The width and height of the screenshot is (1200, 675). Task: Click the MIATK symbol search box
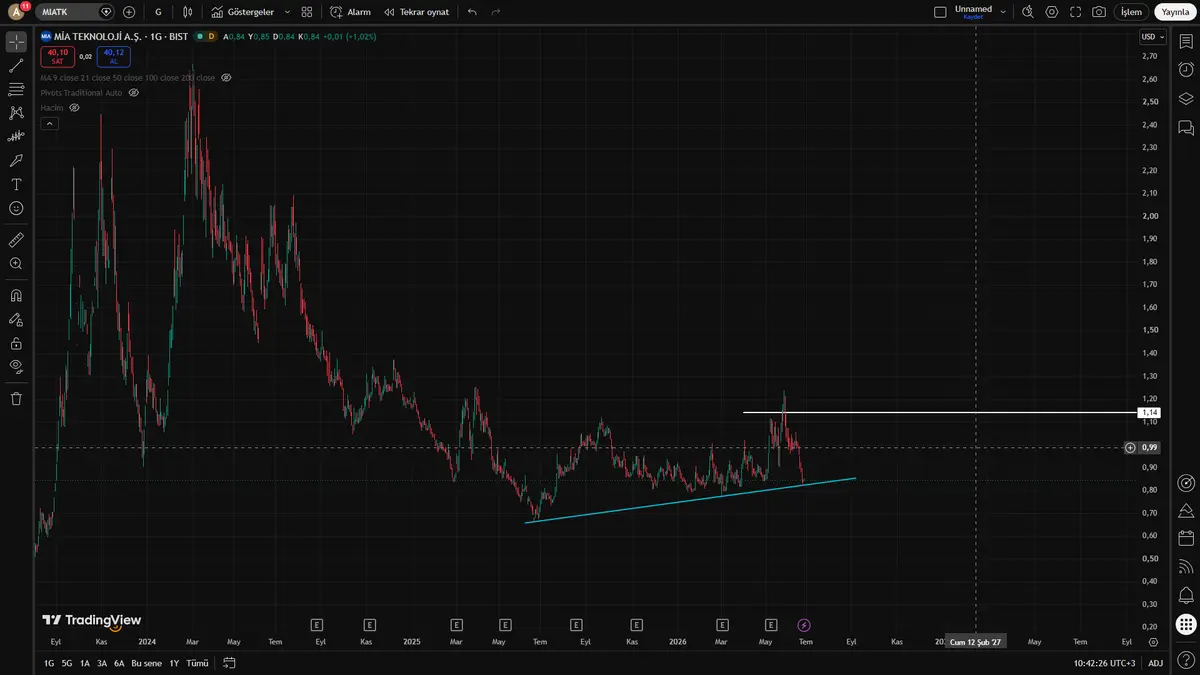tap(77, 12)
